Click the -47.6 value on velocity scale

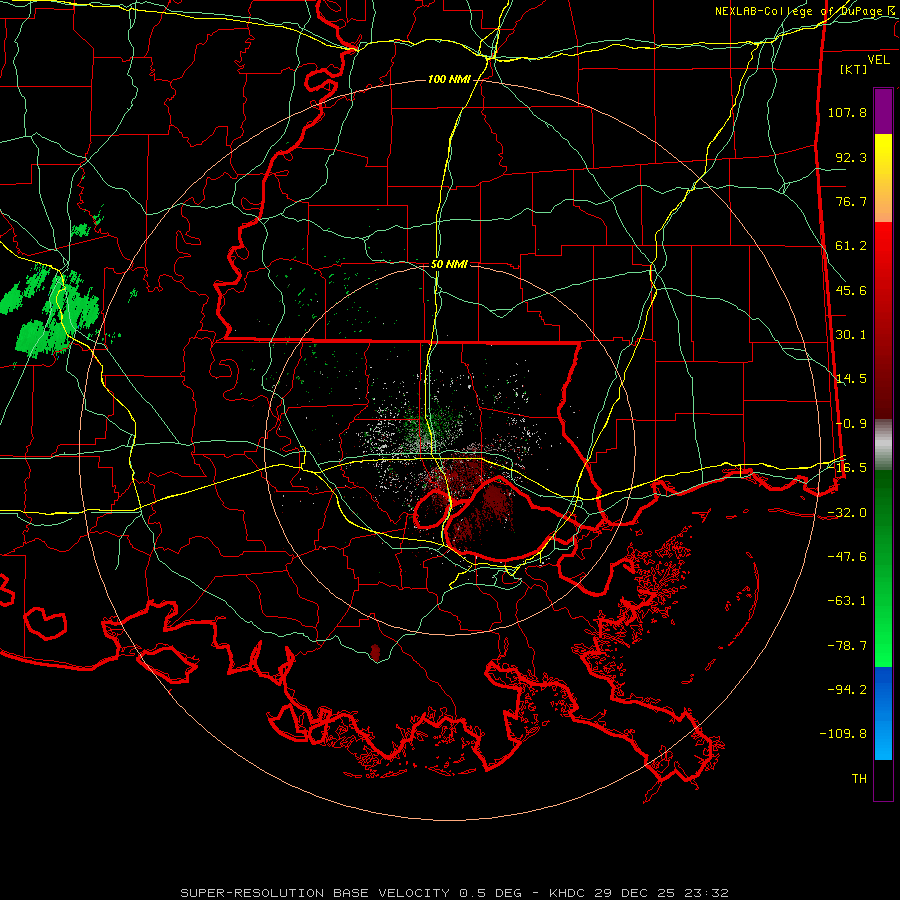(x=847, y=557)
